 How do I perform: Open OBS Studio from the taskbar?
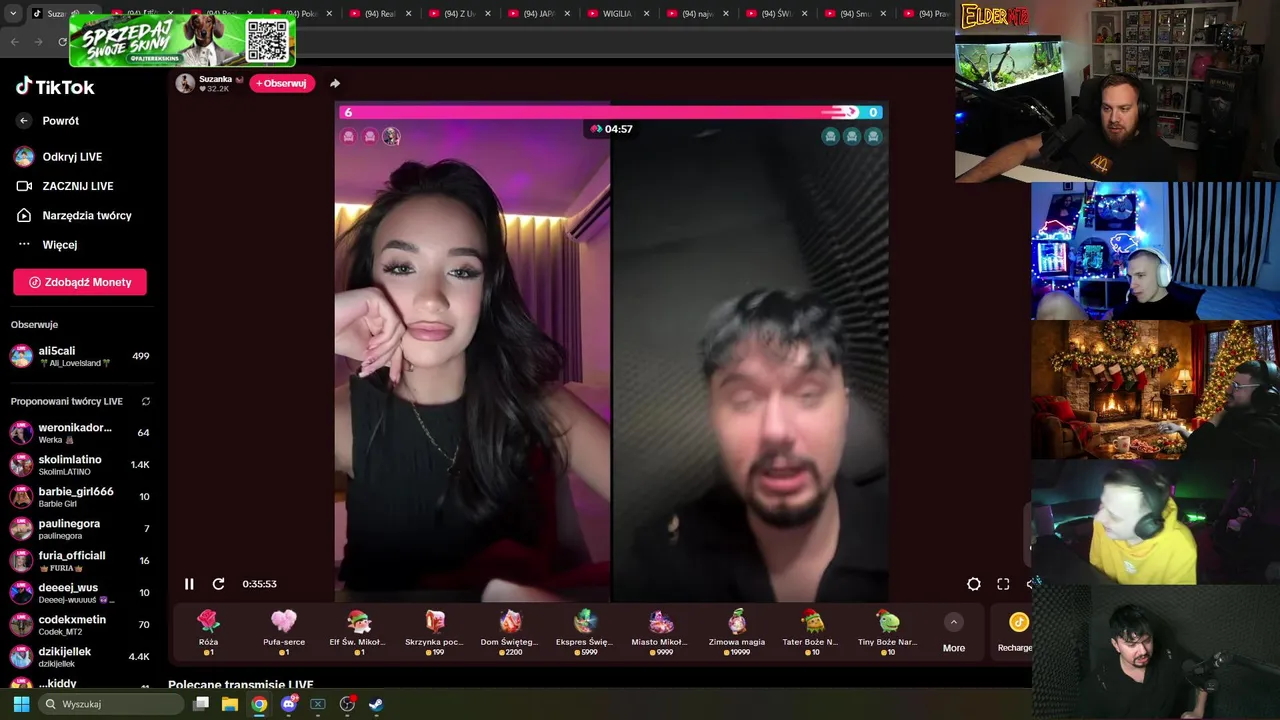[x=347, y=704]
